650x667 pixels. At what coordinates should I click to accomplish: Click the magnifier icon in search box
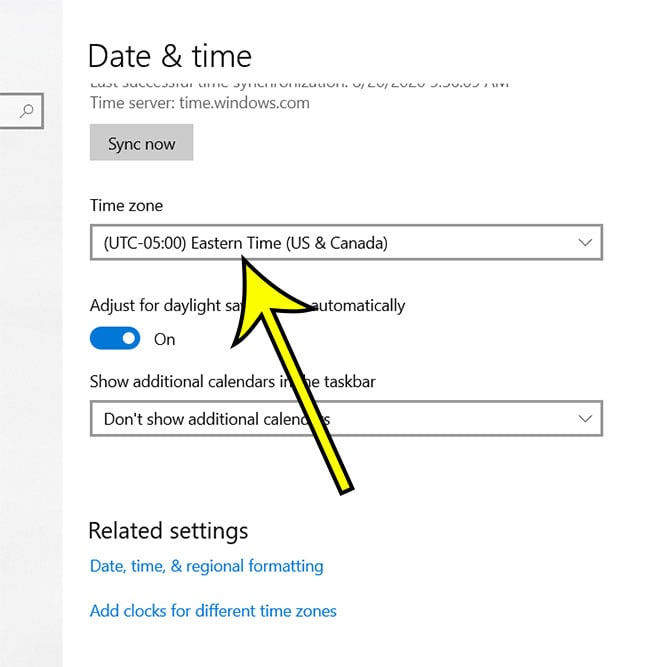[x=27, y=111]
